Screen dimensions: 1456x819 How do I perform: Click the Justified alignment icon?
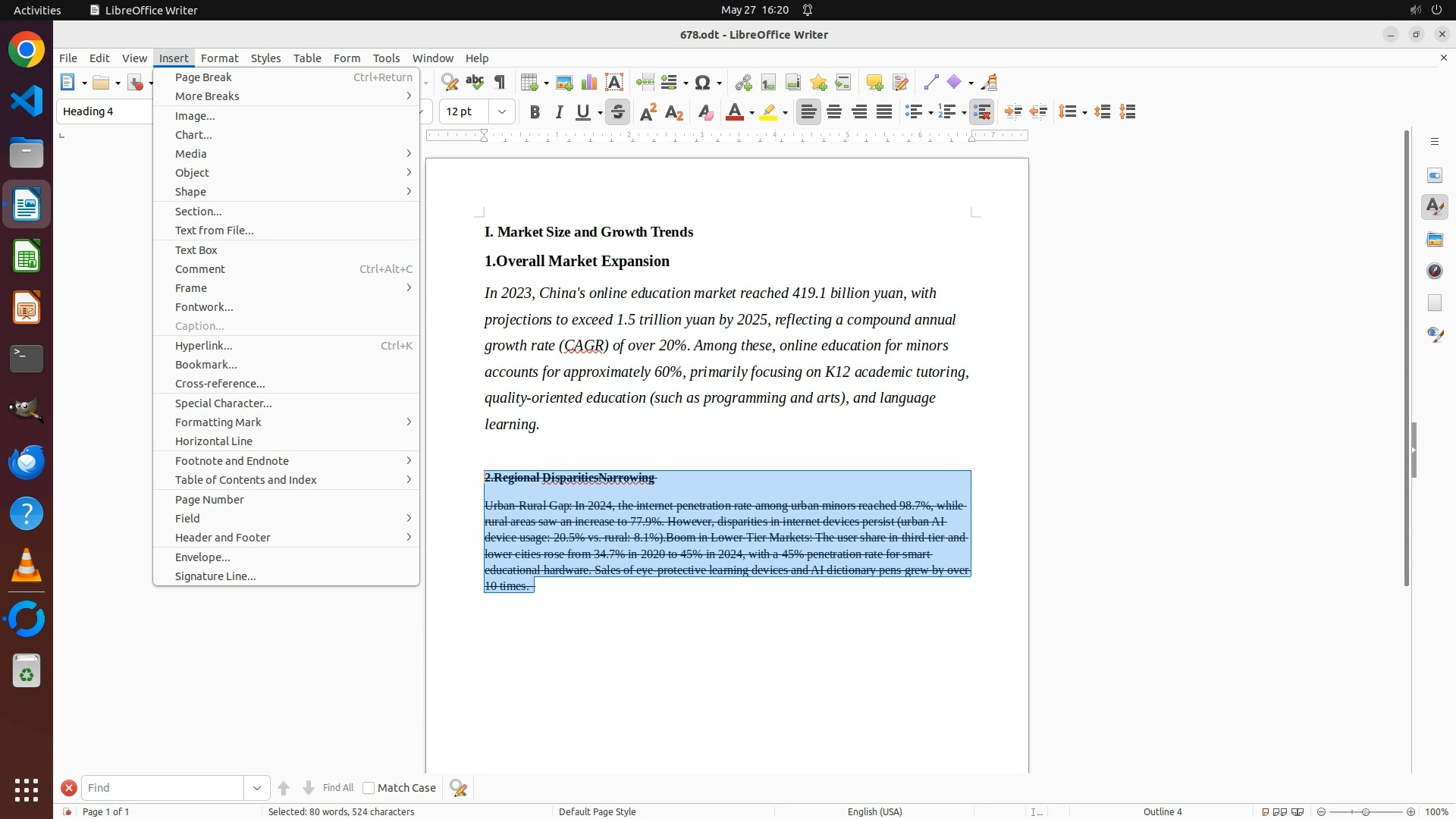click(884, 112)
